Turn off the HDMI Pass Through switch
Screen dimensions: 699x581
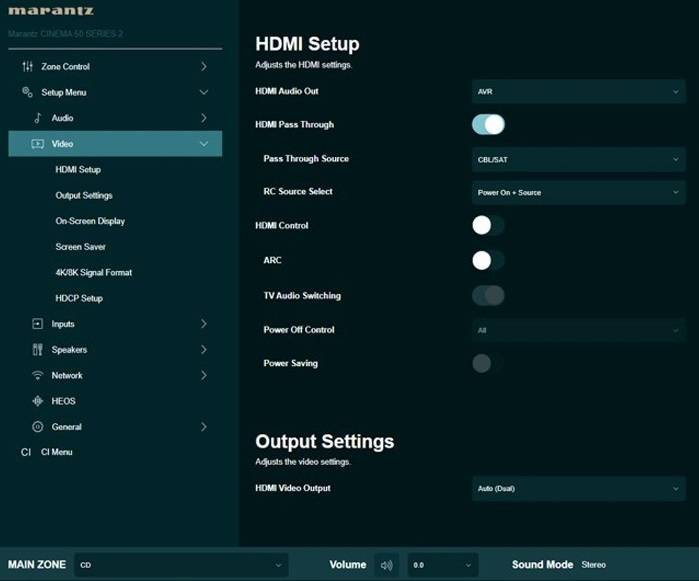488,124
